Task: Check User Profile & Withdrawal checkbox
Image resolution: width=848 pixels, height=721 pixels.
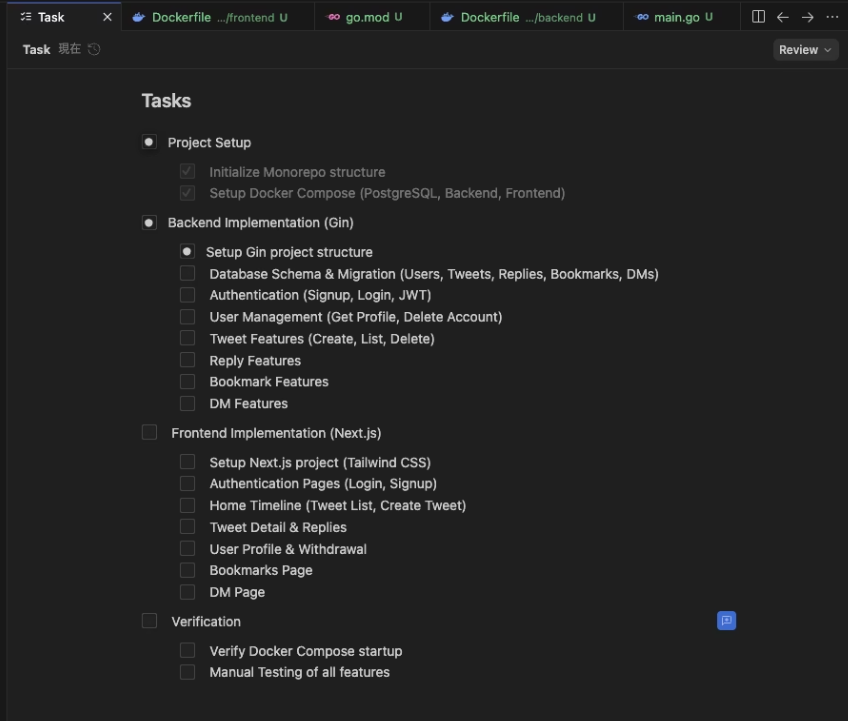Action: (x=187, y=548)
